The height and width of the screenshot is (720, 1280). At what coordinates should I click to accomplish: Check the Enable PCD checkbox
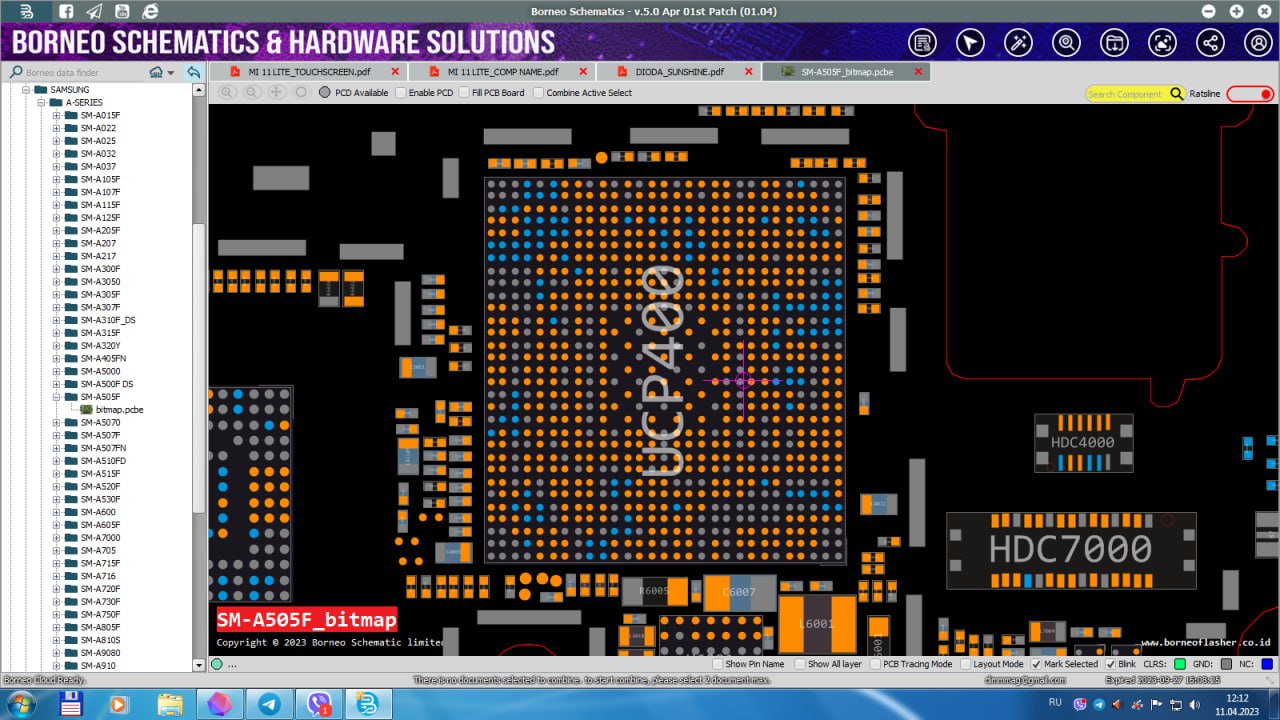coord(401,93)
